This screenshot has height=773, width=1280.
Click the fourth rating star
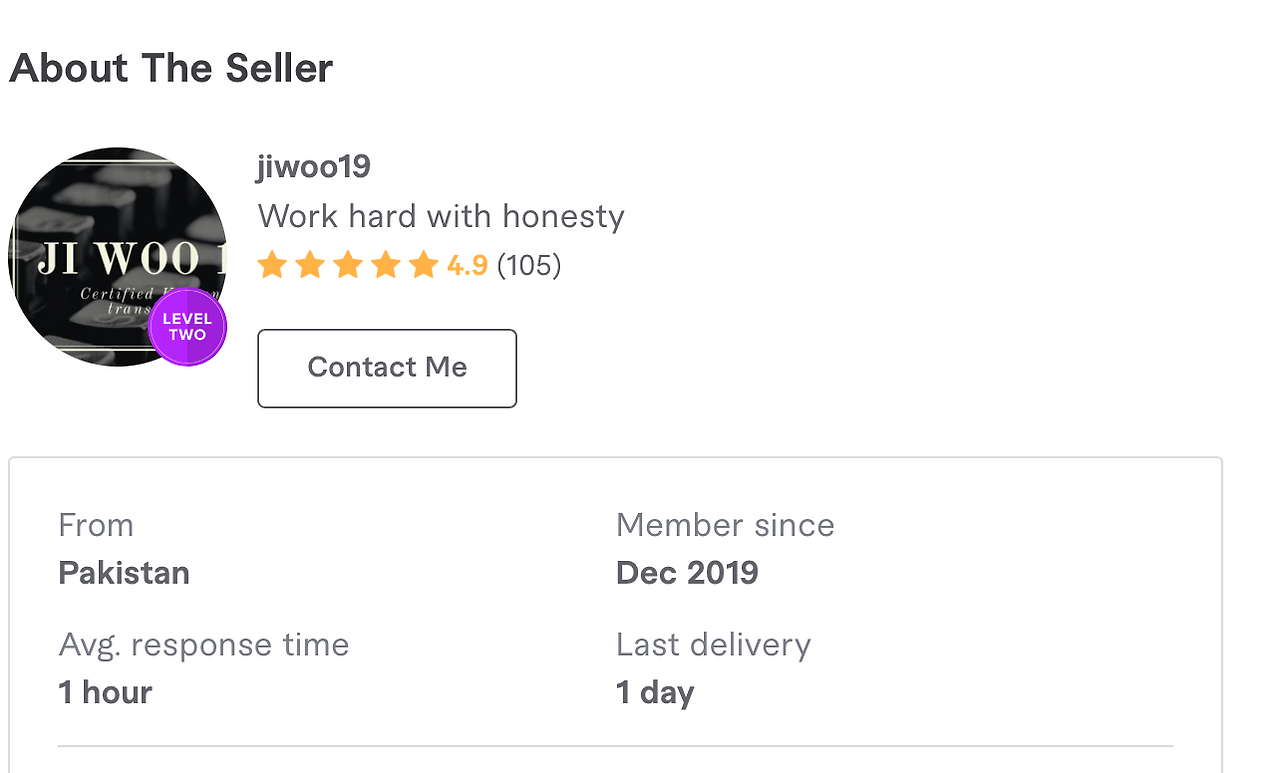[x=386, y=265]
